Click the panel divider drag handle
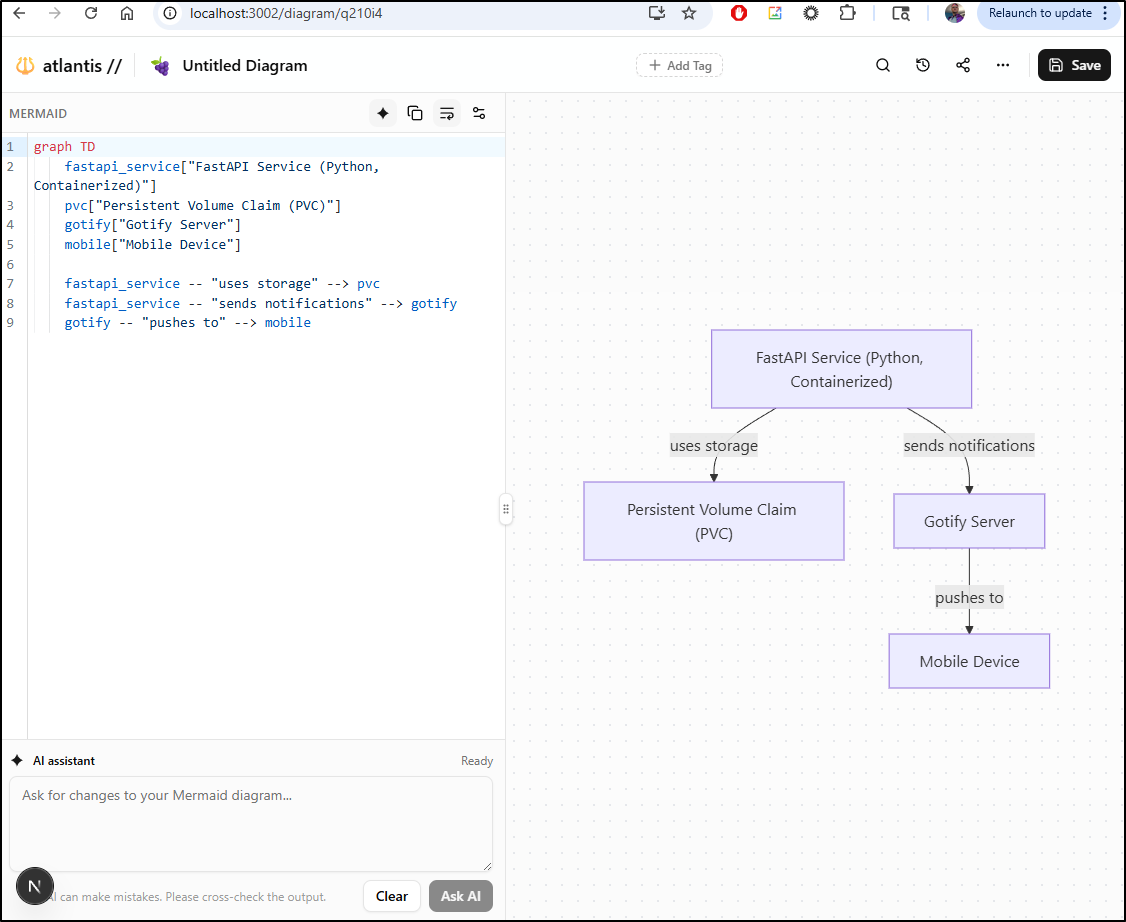This screenshot has width=1126, height=922. click(506, 509)
